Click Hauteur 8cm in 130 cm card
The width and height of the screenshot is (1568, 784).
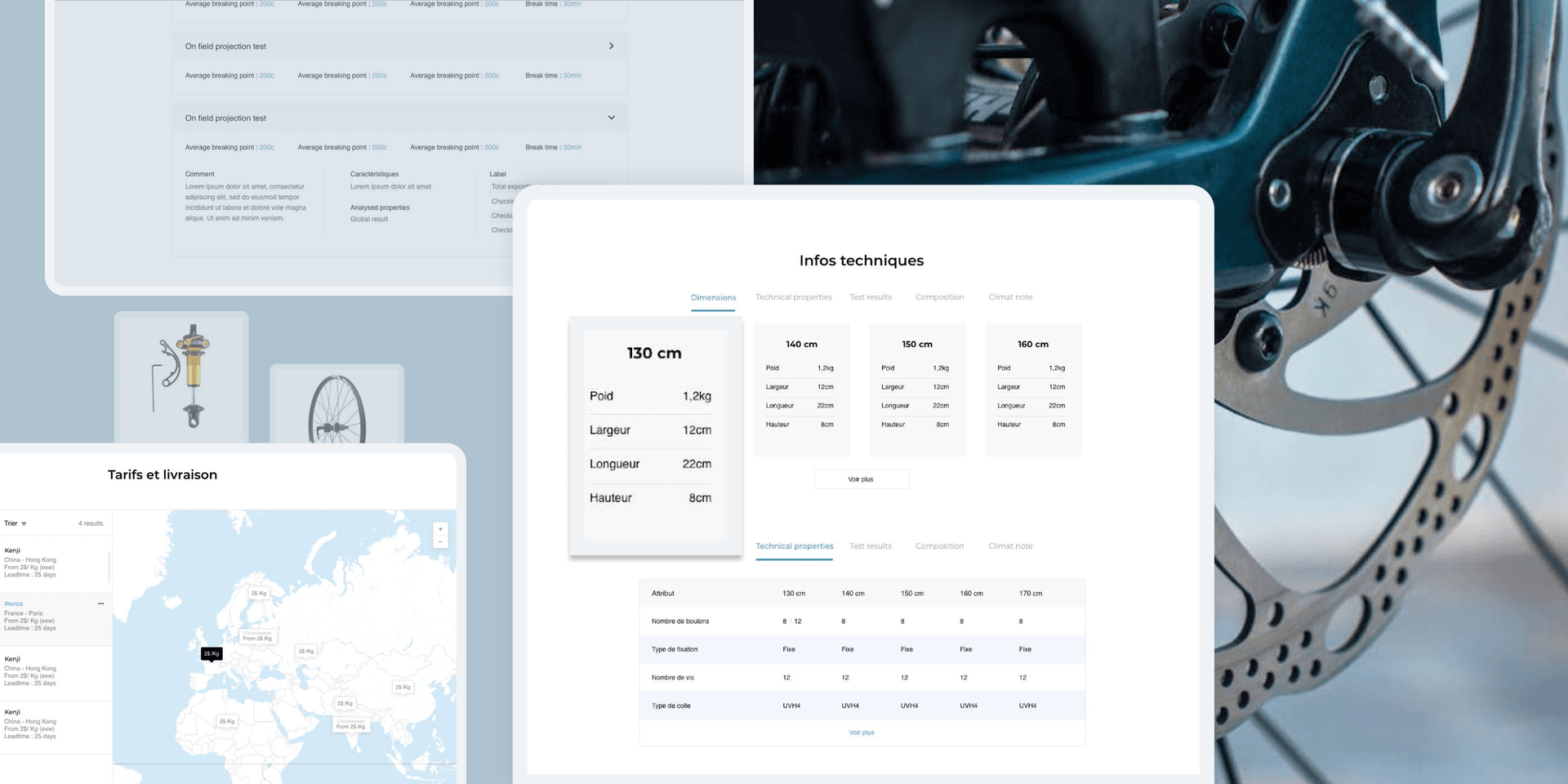pos(650,498)
